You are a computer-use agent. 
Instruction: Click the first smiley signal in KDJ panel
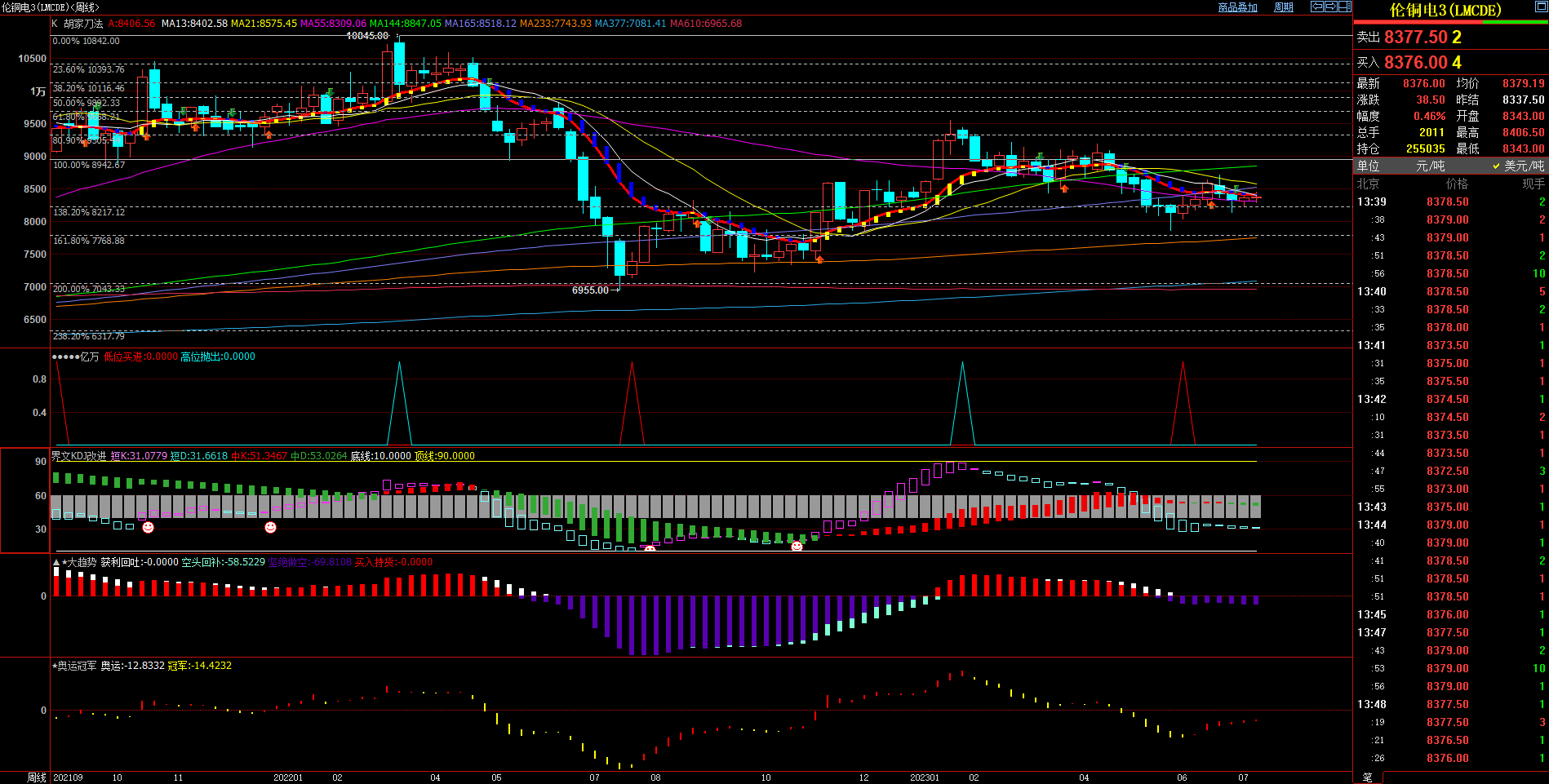[x=148, y=528]
